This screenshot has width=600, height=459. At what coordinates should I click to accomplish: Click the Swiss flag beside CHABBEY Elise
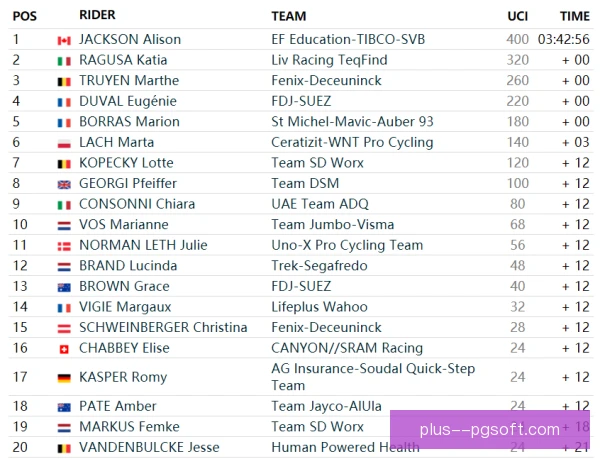point(64,349)
